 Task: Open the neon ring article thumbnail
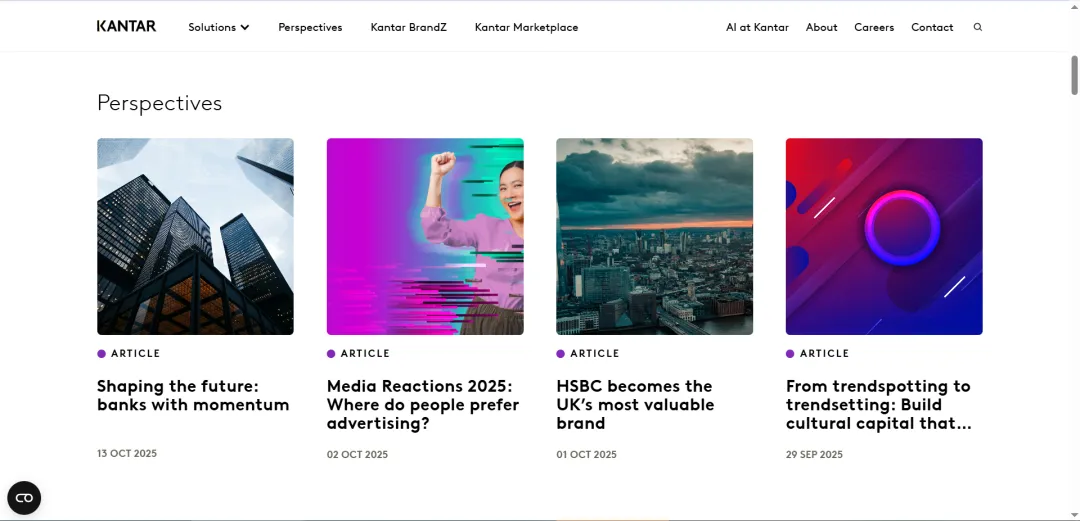[884, 236]
